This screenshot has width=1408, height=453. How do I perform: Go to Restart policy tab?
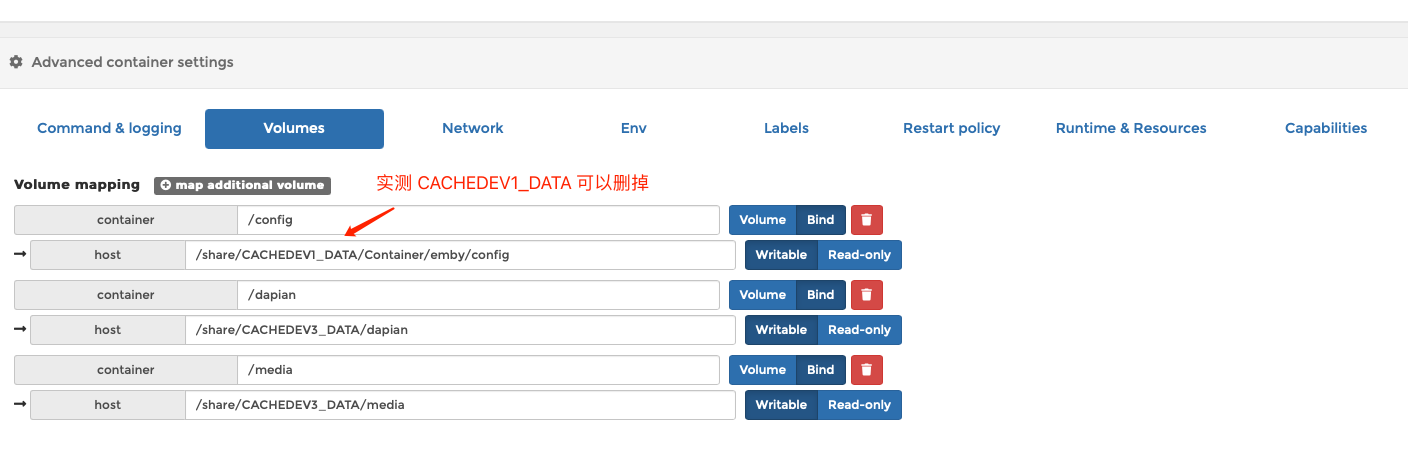951,128
